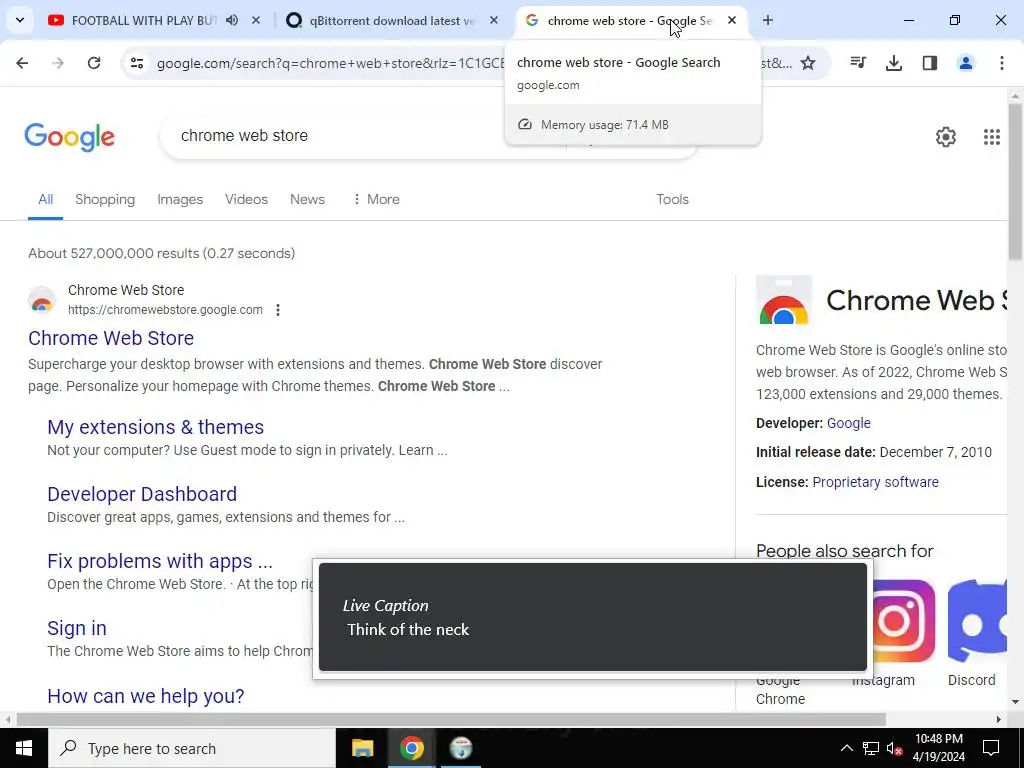1024x768 pixels.
Task: Open a new tab with plus button
Action: pos(768,20)
